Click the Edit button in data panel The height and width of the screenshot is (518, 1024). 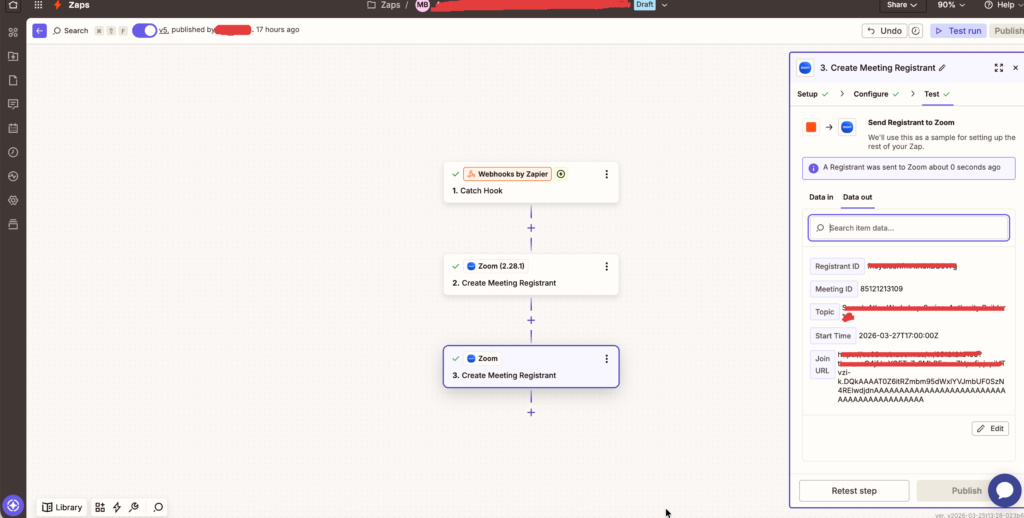click(x=990, y=429)
